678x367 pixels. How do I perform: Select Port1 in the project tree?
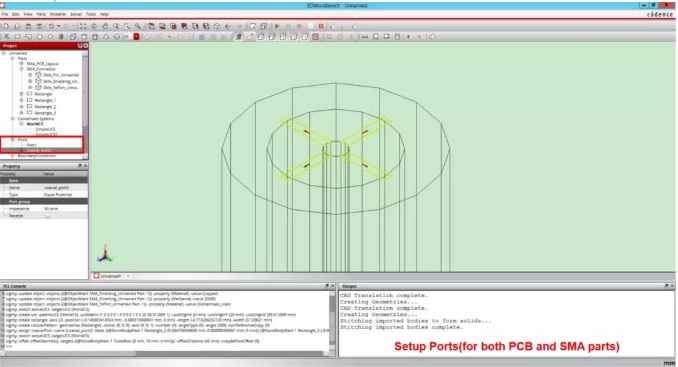coord(32,145)
